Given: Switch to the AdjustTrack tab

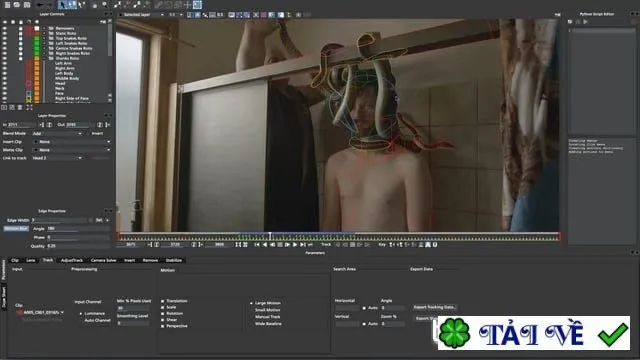Looking at the screenshot, I should coord(72,260).
